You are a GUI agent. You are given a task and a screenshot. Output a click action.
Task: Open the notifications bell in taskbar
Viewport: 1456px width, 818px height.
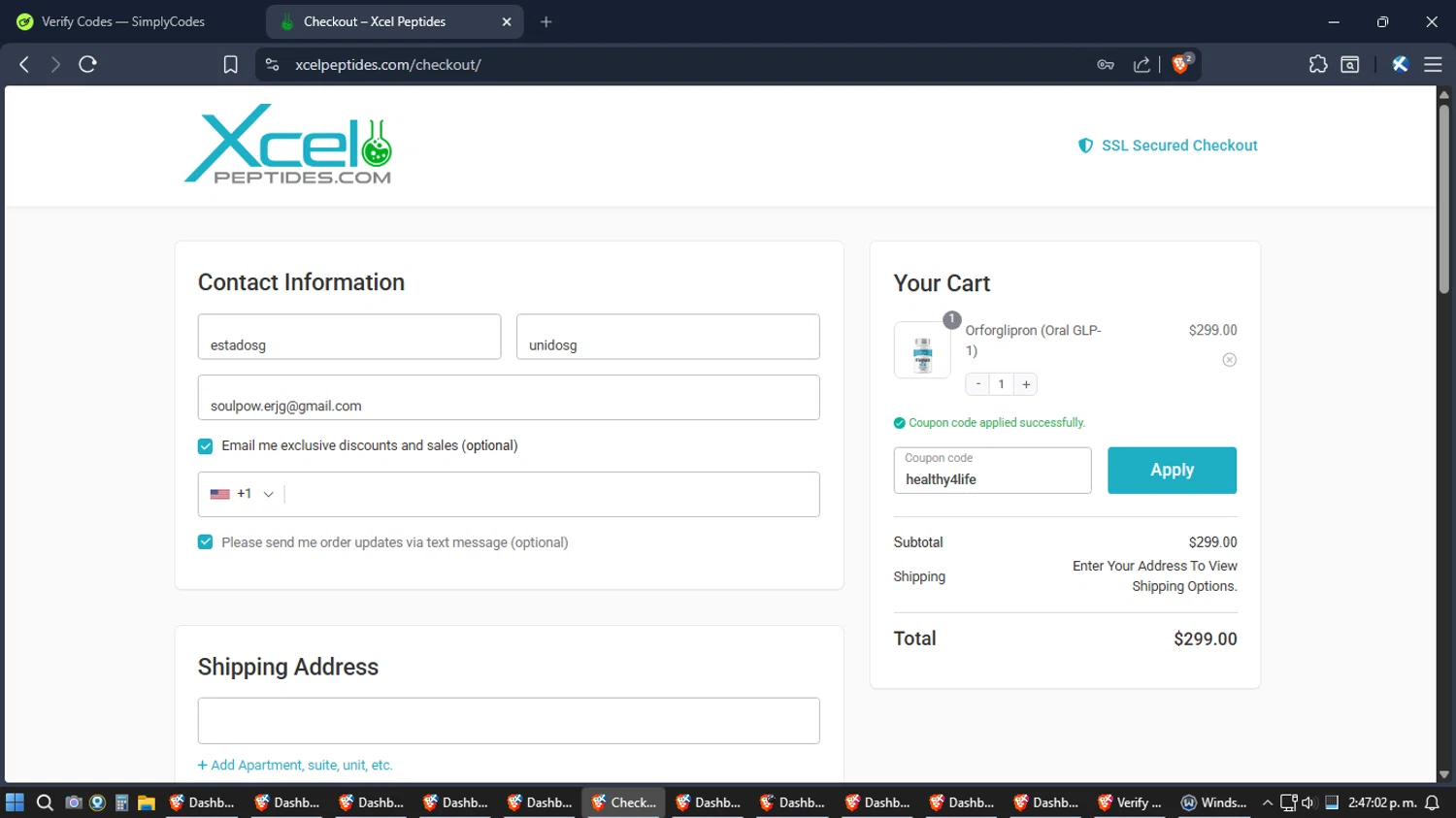point(1433,802)
